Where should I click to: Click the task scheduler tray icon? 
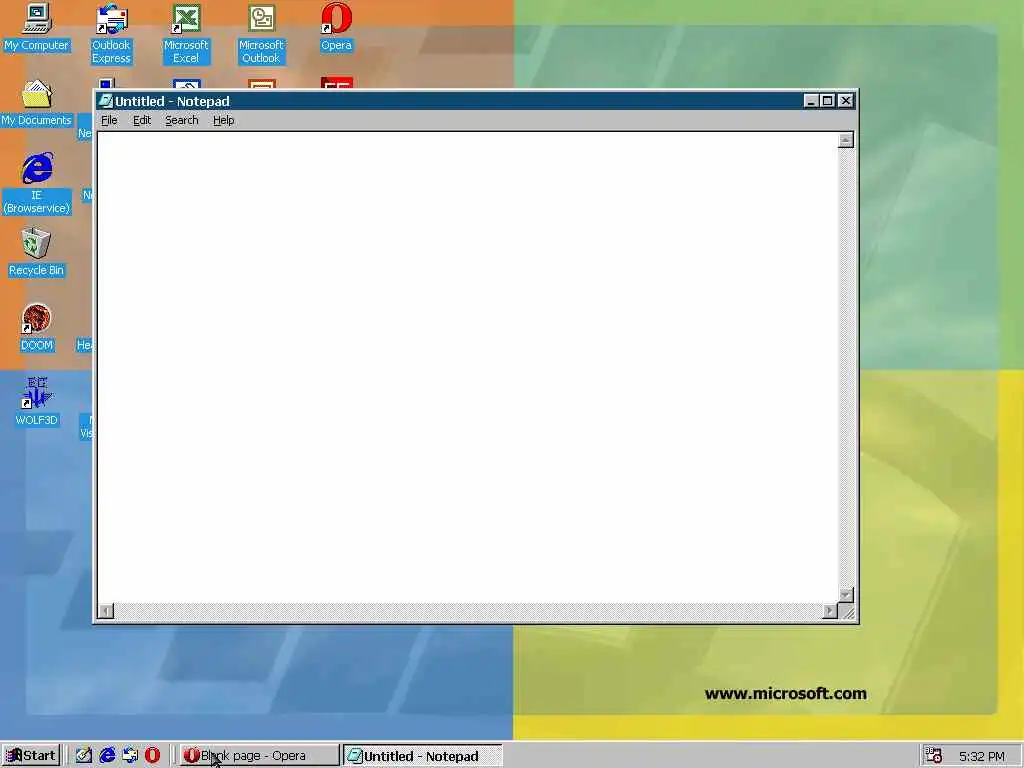tap(933, 756)
